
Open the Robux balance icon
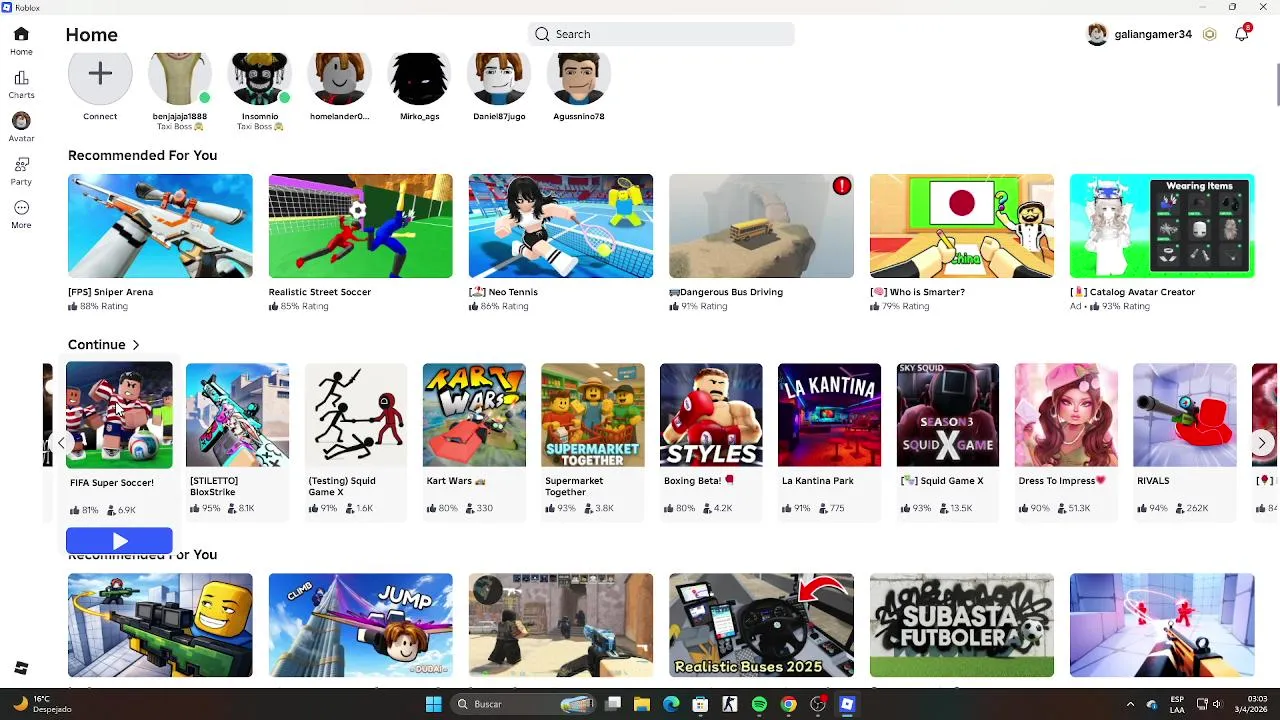(x=1209, y=34)
